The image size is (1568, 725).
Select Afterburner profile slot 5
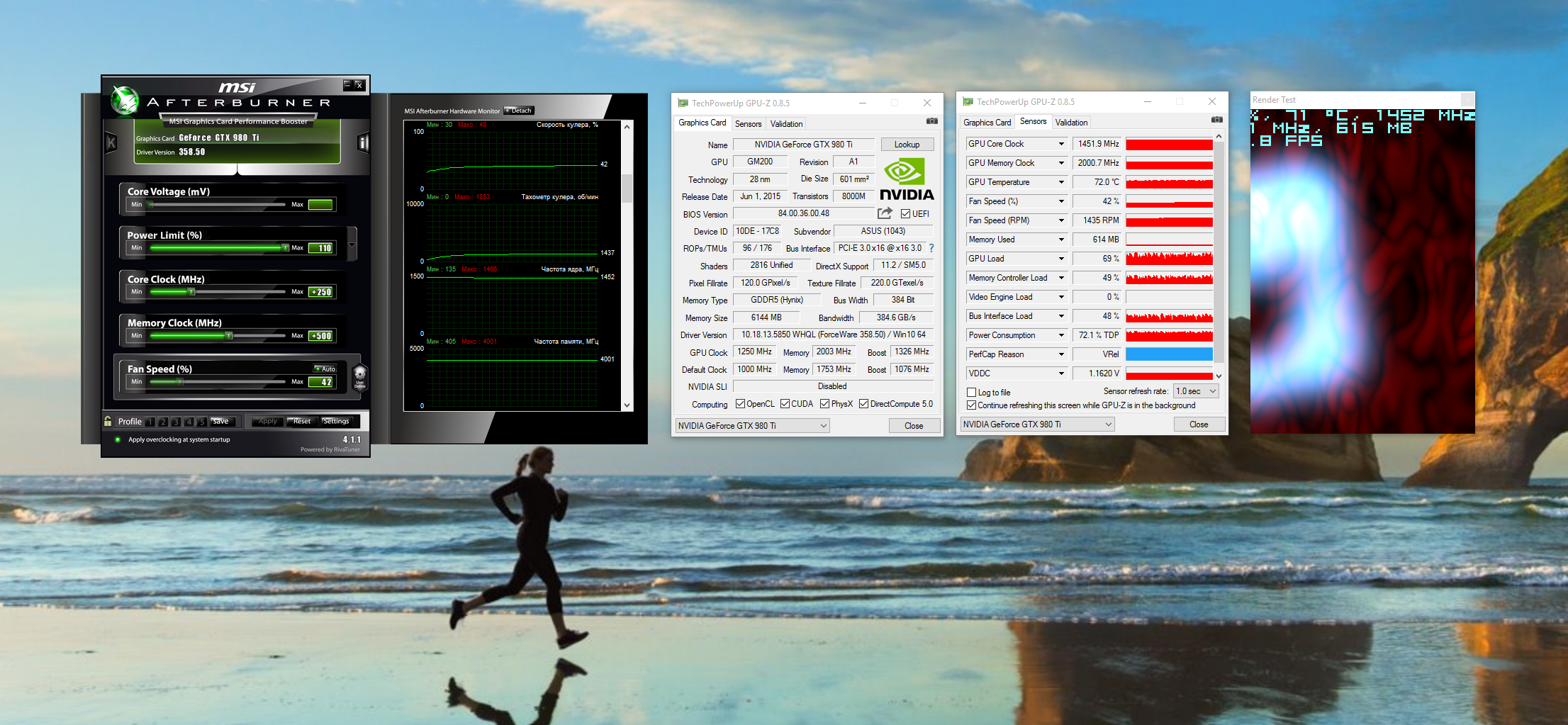[201, 422]
